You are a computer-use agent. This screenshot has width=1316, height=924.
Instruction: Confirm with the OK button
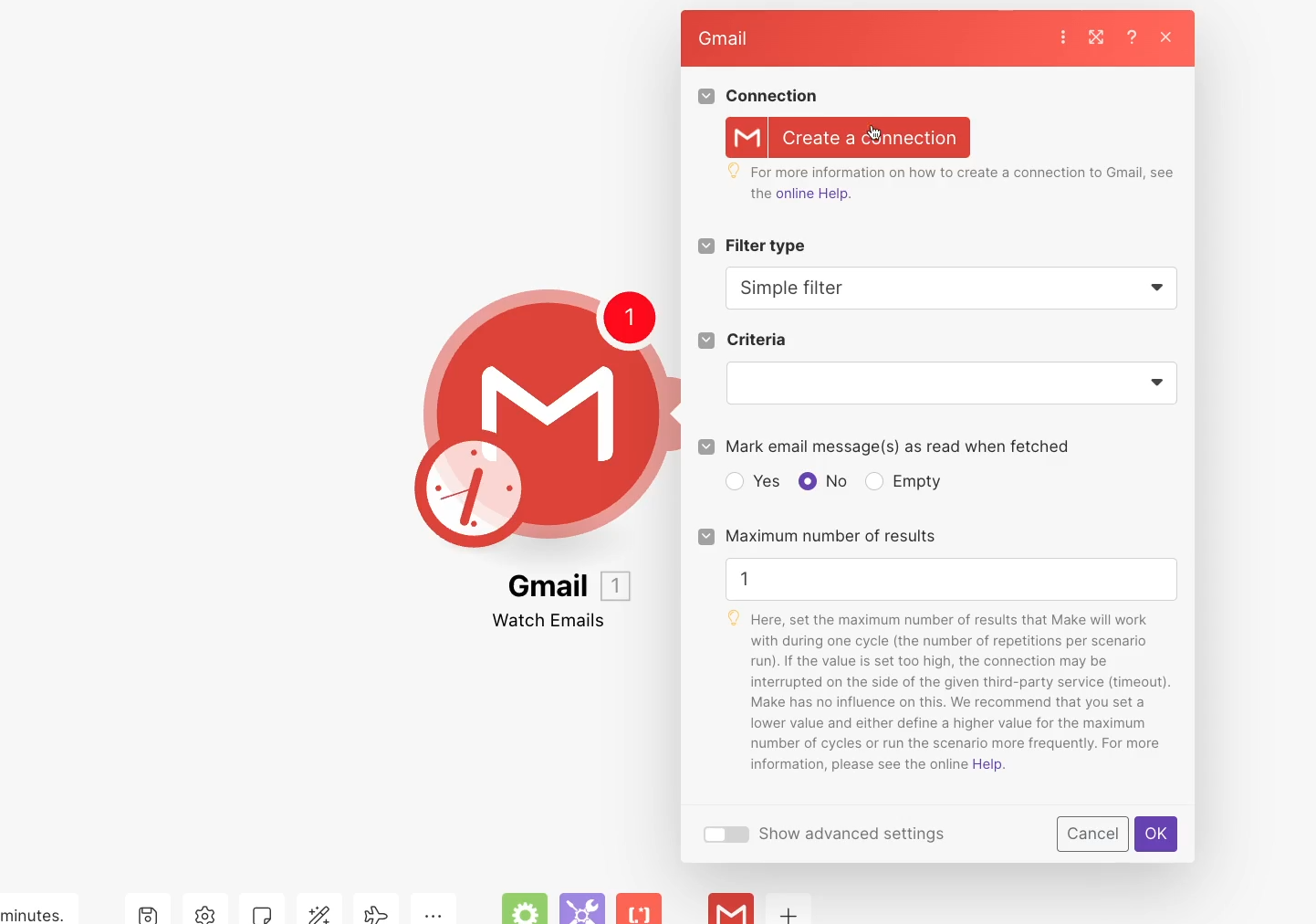point(1155,834)
